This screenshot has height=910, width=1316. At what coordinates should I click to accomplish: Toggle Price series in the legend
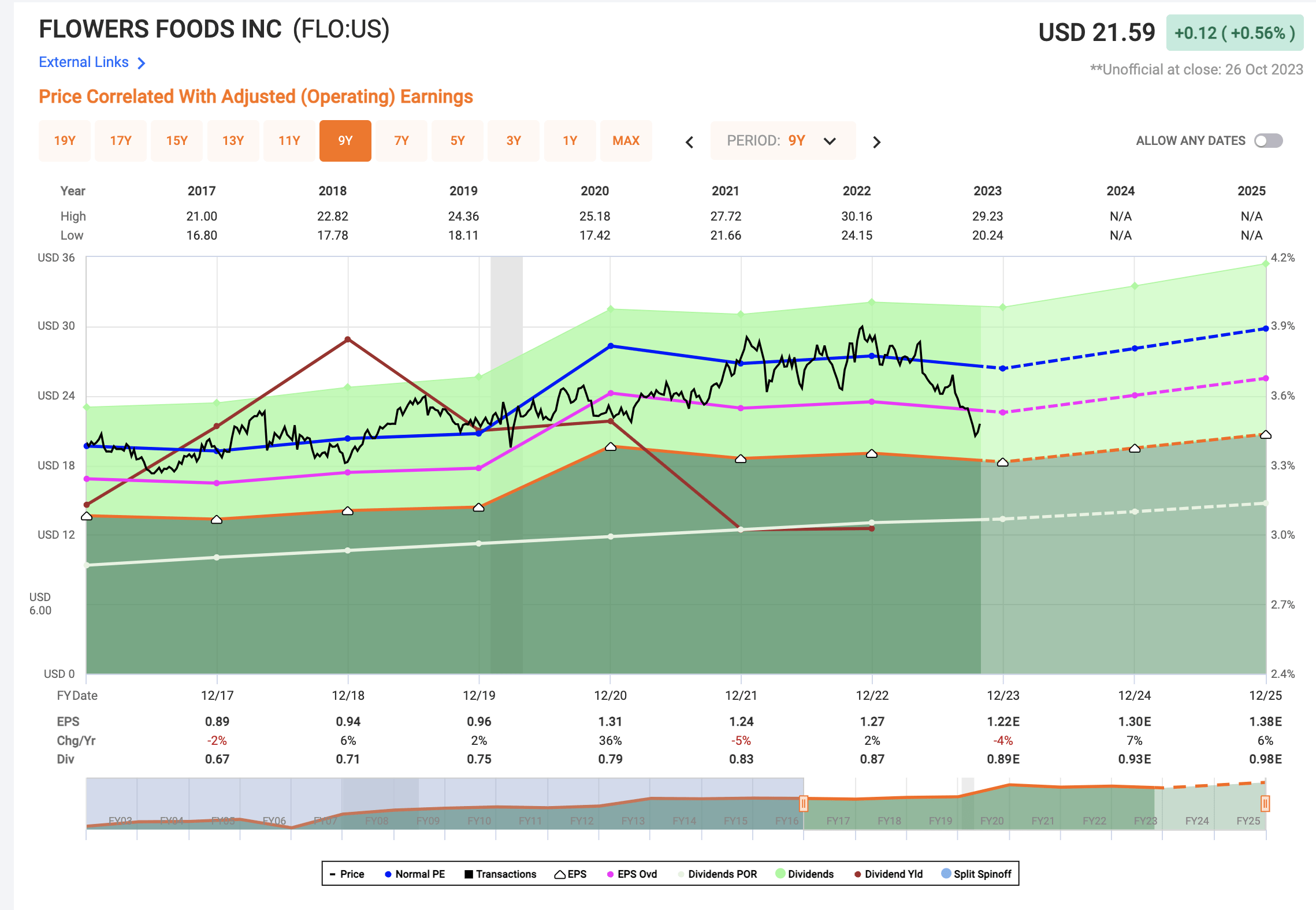tap(347, 874)
